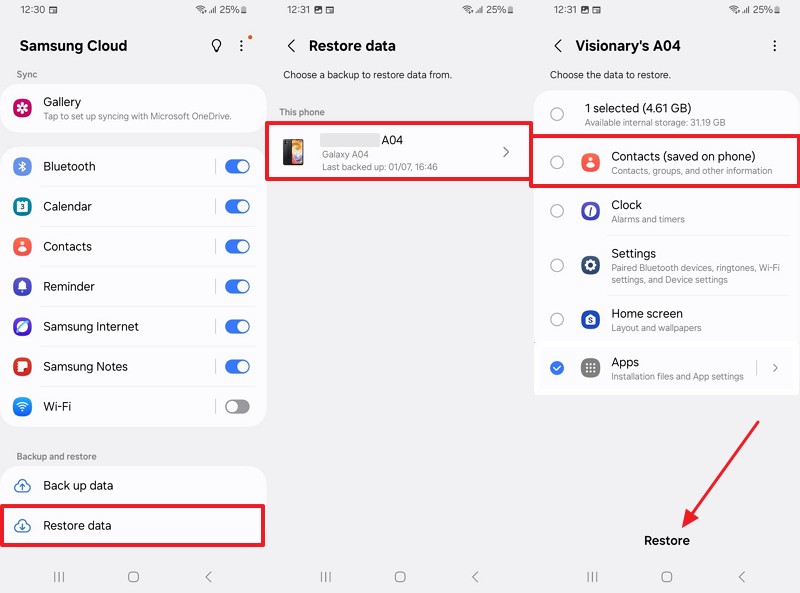Screen dimensions: 800x593
Task: Expand the Galaxy A04 backup details
Action: [506, 152]
